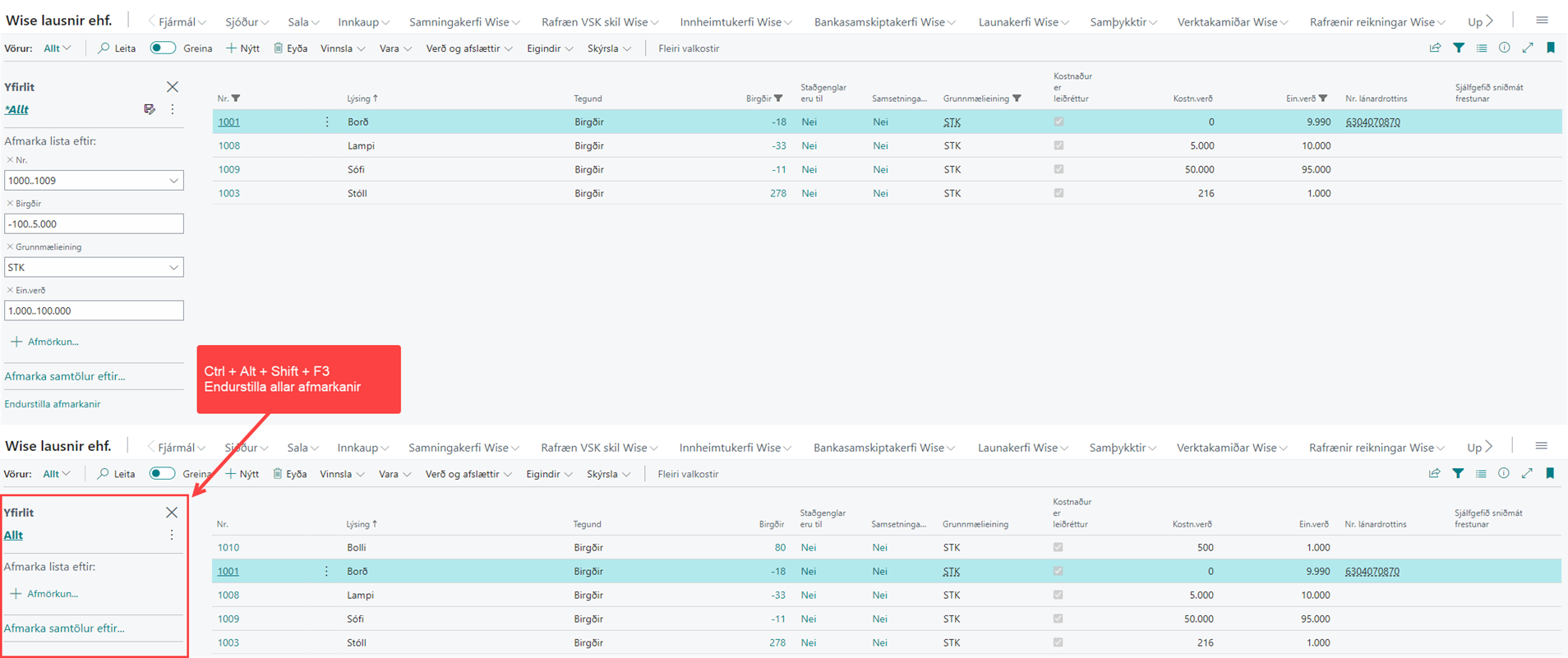Click the expand page icon in upper toolbar
The width and height of the screenshot is (1568, 658).
point(1527,48)
